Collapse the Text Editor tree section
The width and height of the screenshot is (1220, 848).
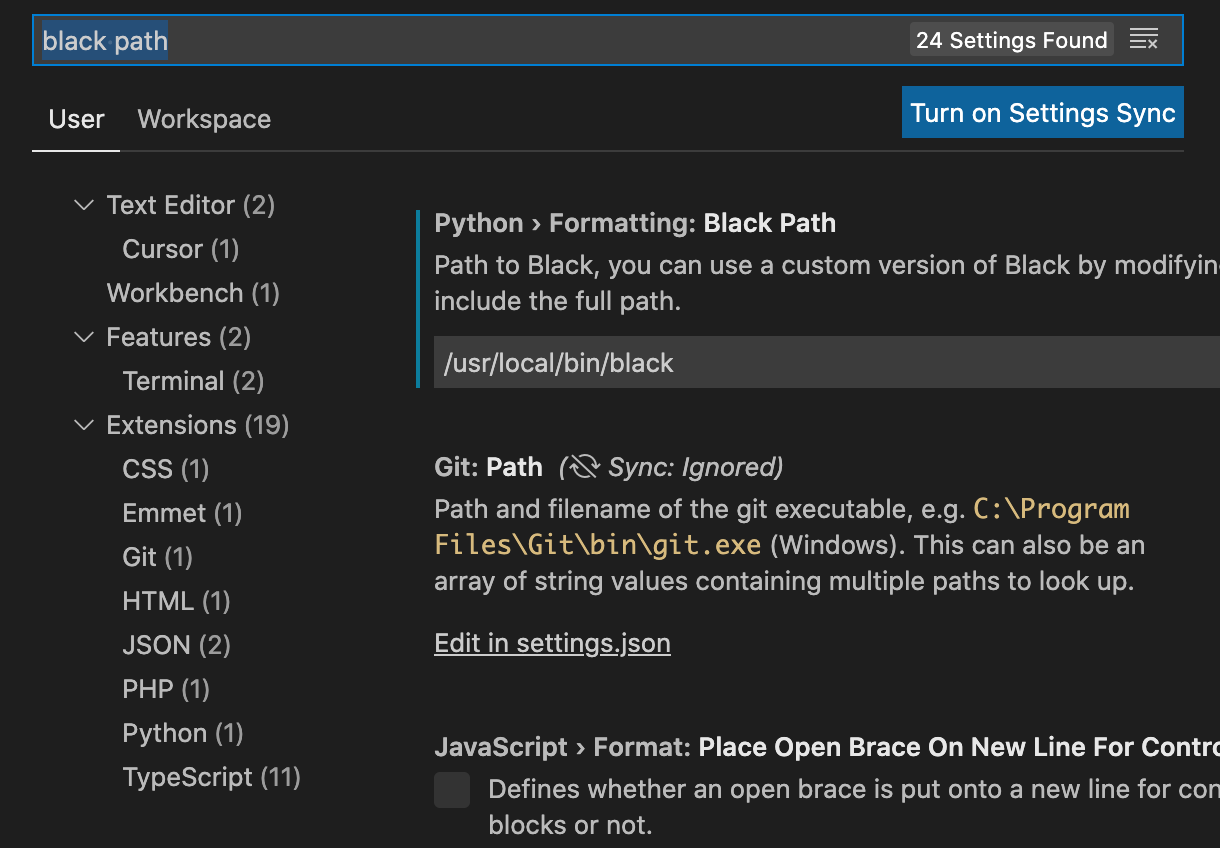tap(84, 205)
